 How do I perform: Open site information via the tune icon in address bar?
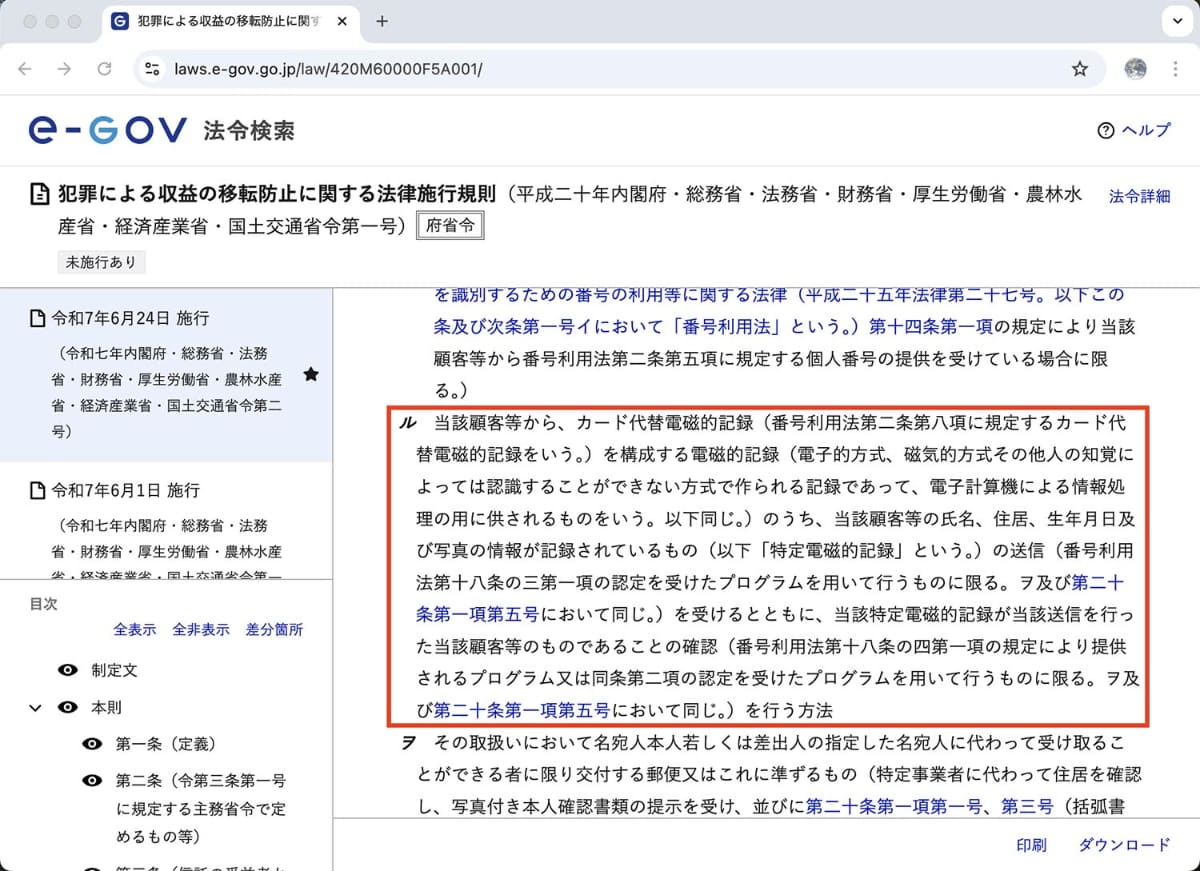(x=153, y=69)
